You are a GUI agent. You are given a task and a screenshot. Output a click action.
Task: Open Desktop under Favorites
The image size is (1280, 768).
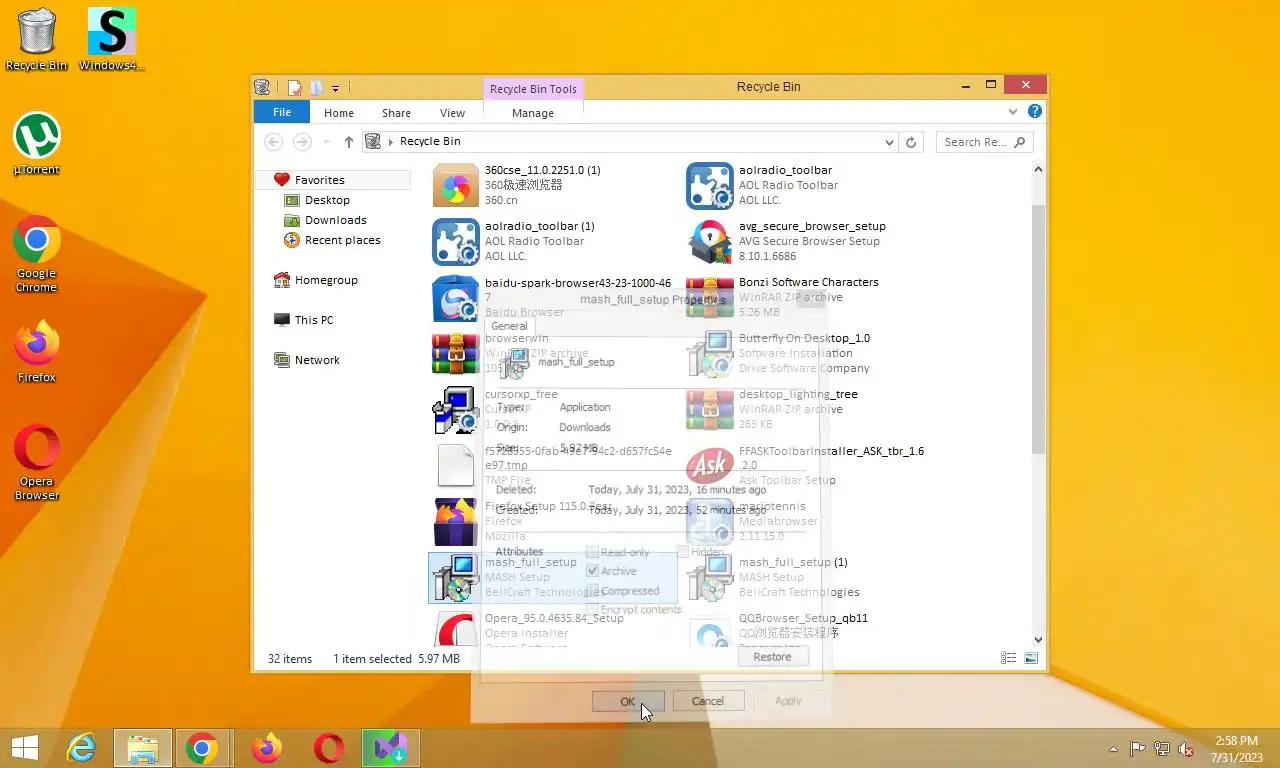(x=327, y=200)
